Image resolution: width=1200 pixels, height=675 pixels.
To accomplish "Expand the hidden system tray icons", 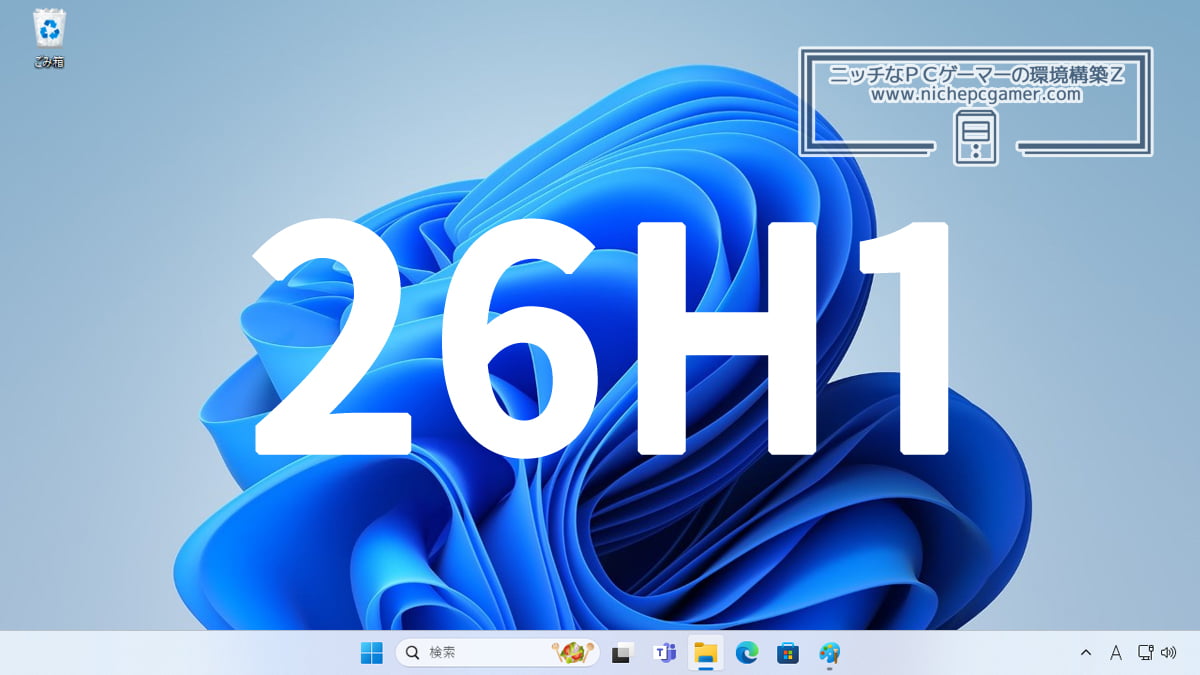I will point(1086,652).
